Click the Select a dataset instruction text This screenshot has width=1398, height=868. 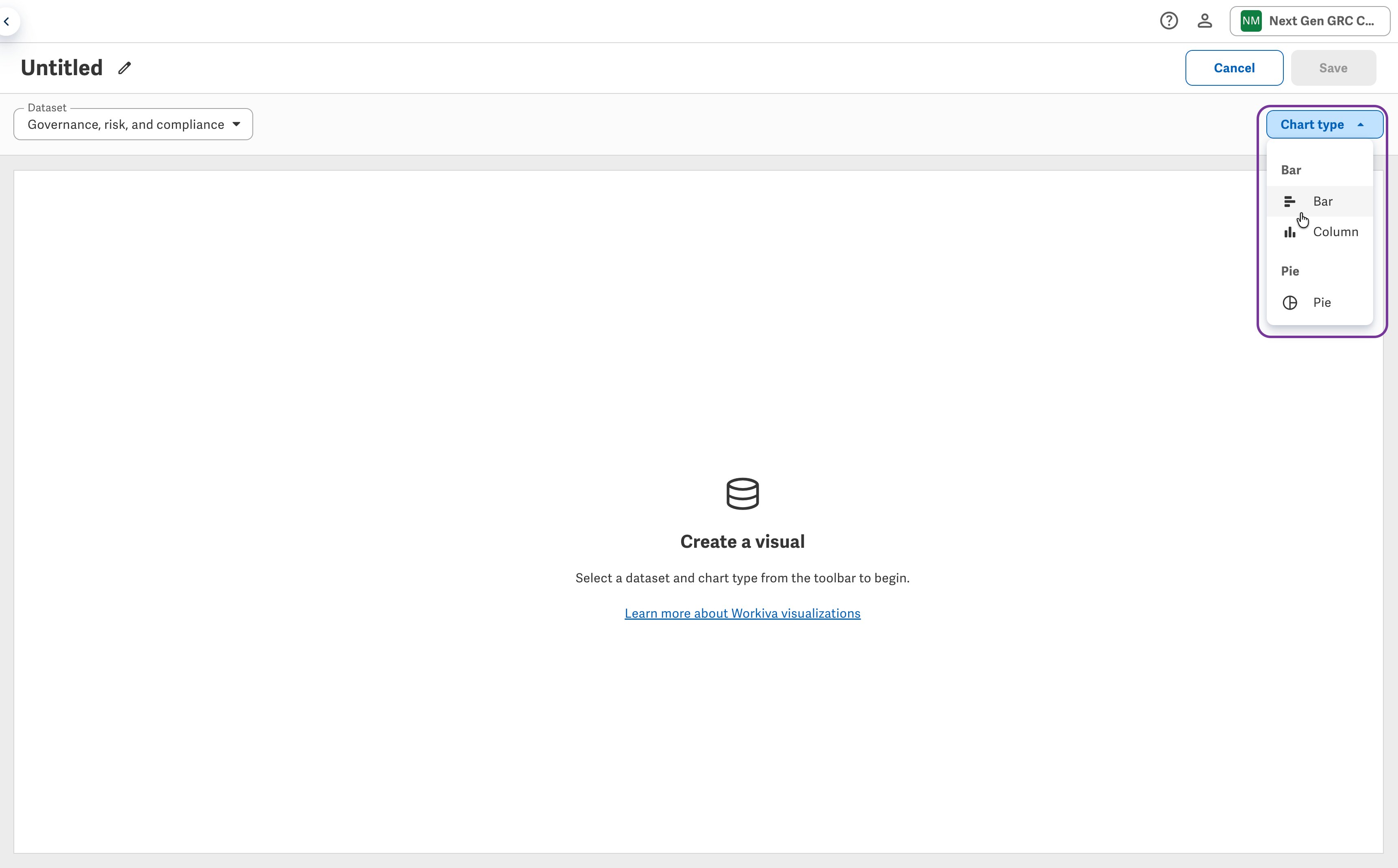(742, 578)
